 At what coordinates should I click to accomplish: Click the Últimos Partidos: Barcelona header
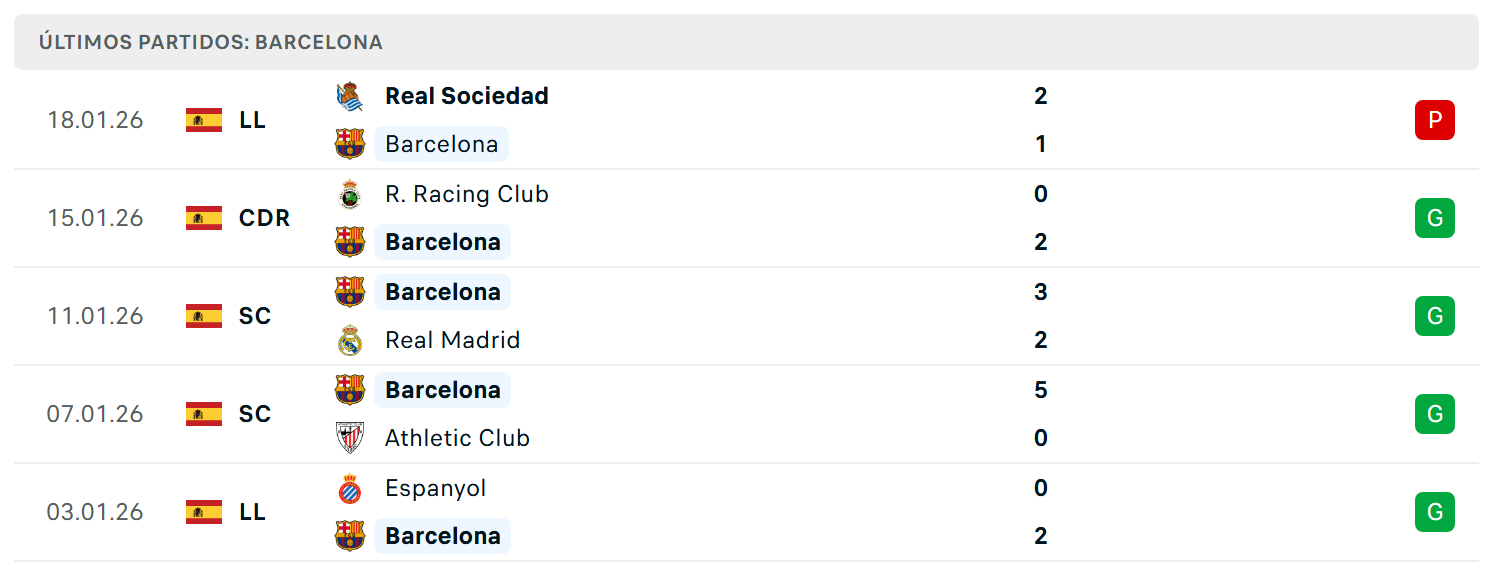[211, 42]
